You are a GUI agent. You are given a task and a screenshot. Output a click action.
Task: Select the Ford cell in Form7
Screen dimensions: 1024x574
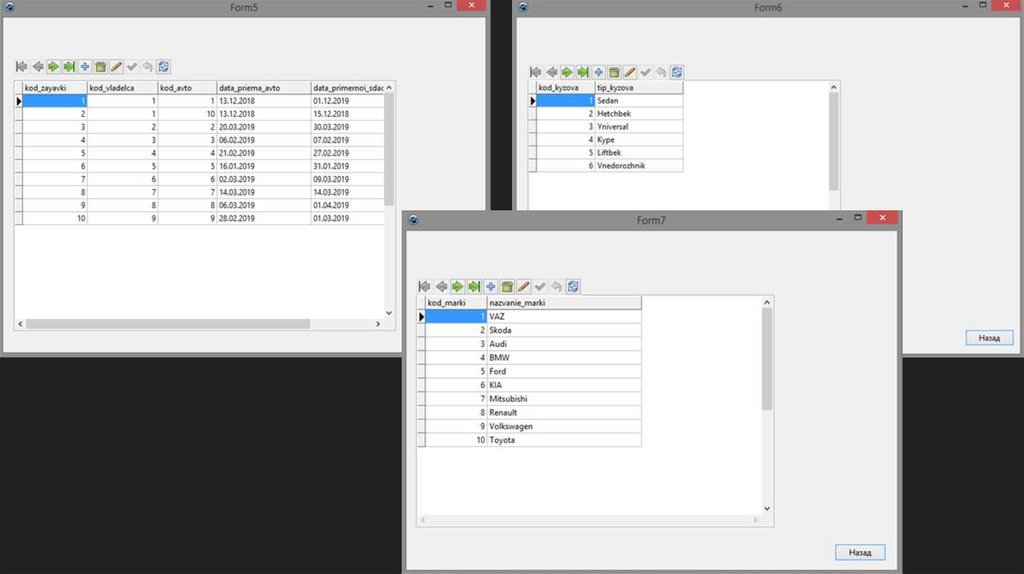tap(564, 372)
